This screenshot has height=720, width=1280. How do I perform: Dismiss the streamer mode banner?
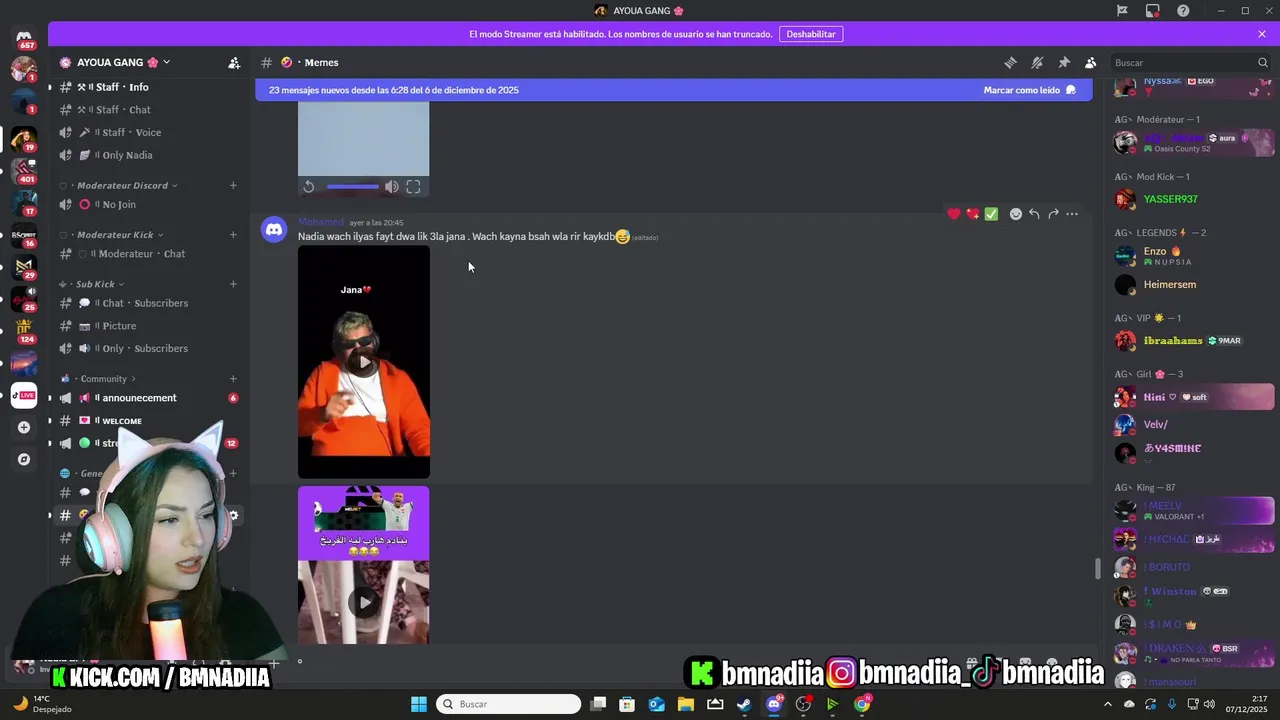tap(1262, 34)
